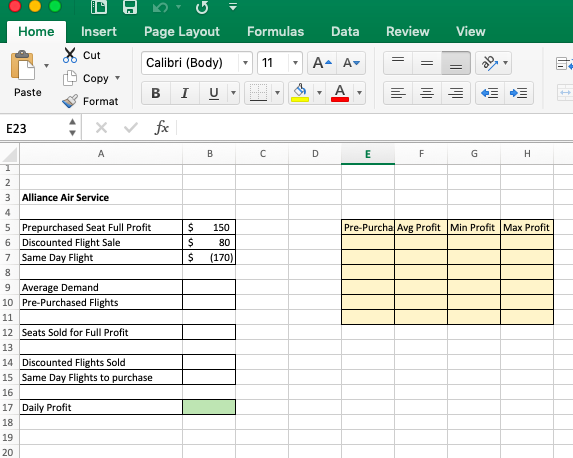Image resolution: width=573 pixels, height=458 pixels.
Task: Toggle Underline formatting
Action: 214,93
